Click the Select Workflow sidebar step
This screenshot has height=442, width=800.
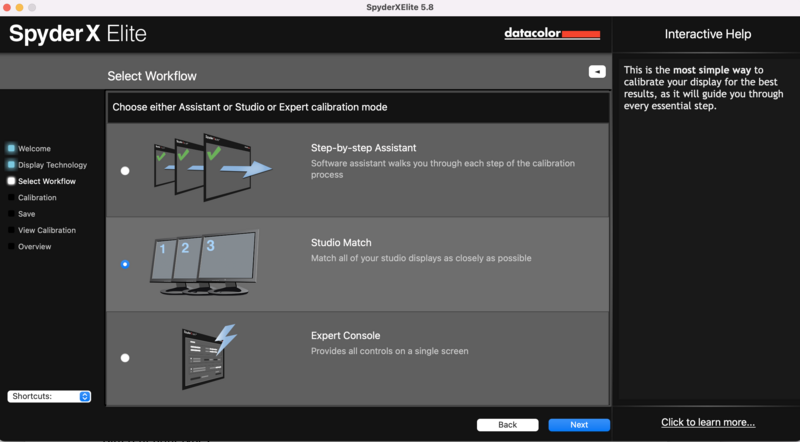pyautogui.click(x=47, y=181)
